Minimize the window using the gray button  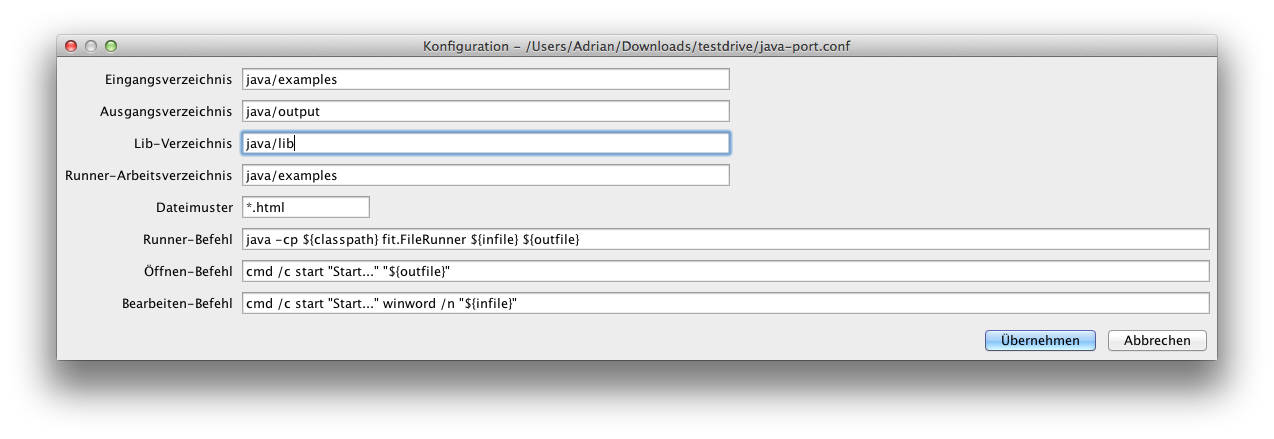[91, 46]
